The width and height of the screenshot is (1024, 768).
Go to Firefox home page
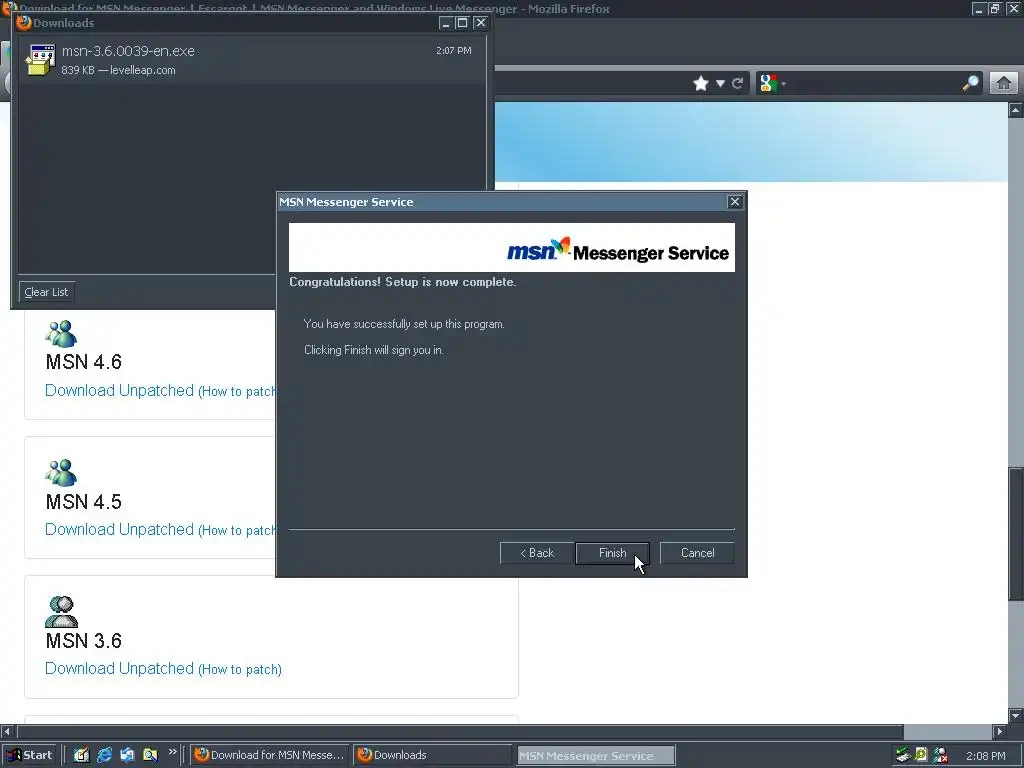[x=1004, y=84]
